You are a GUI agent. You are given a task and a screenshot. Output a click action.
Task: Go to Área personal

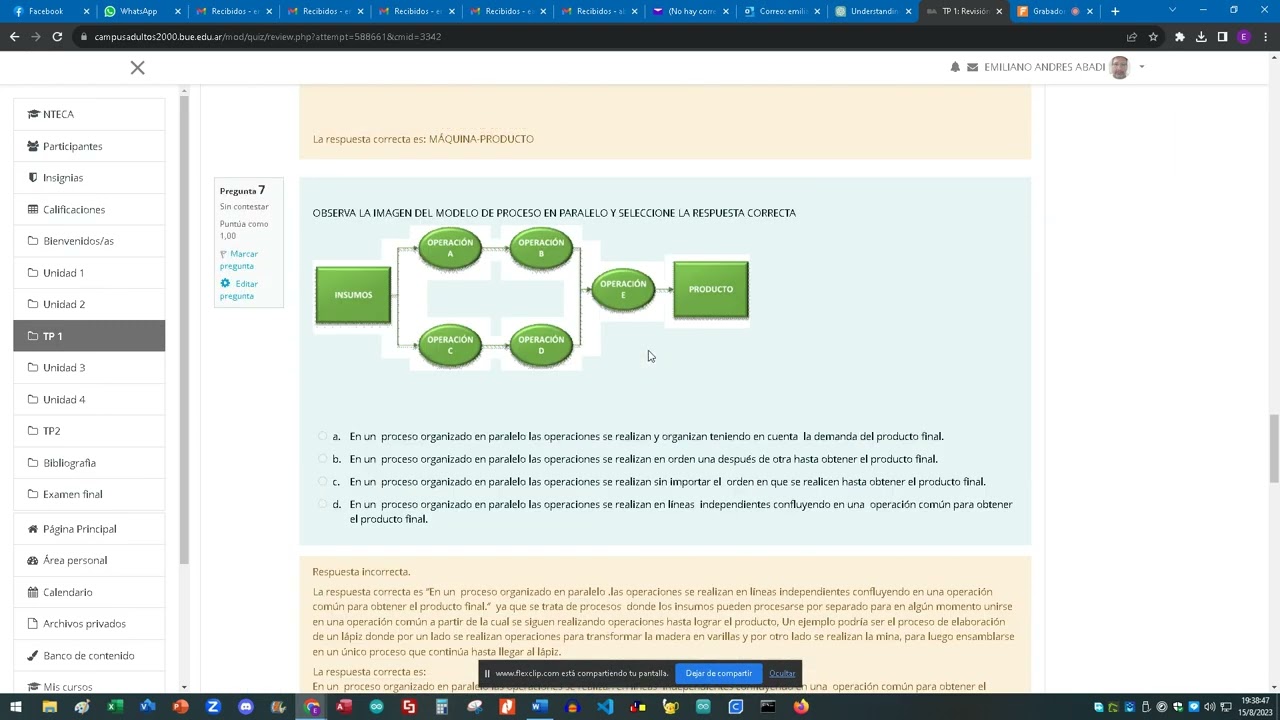(x=89, y=560)
